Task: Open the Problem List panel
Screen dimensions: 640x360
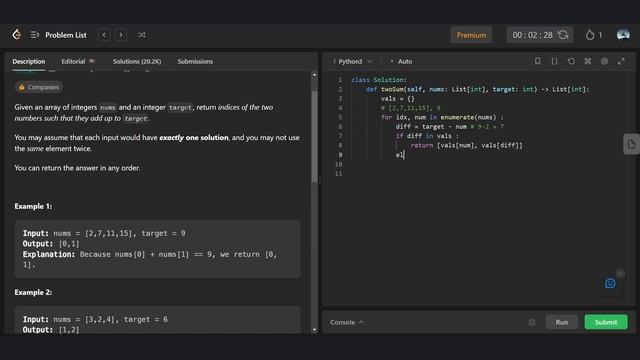Action: coord(59,35)
